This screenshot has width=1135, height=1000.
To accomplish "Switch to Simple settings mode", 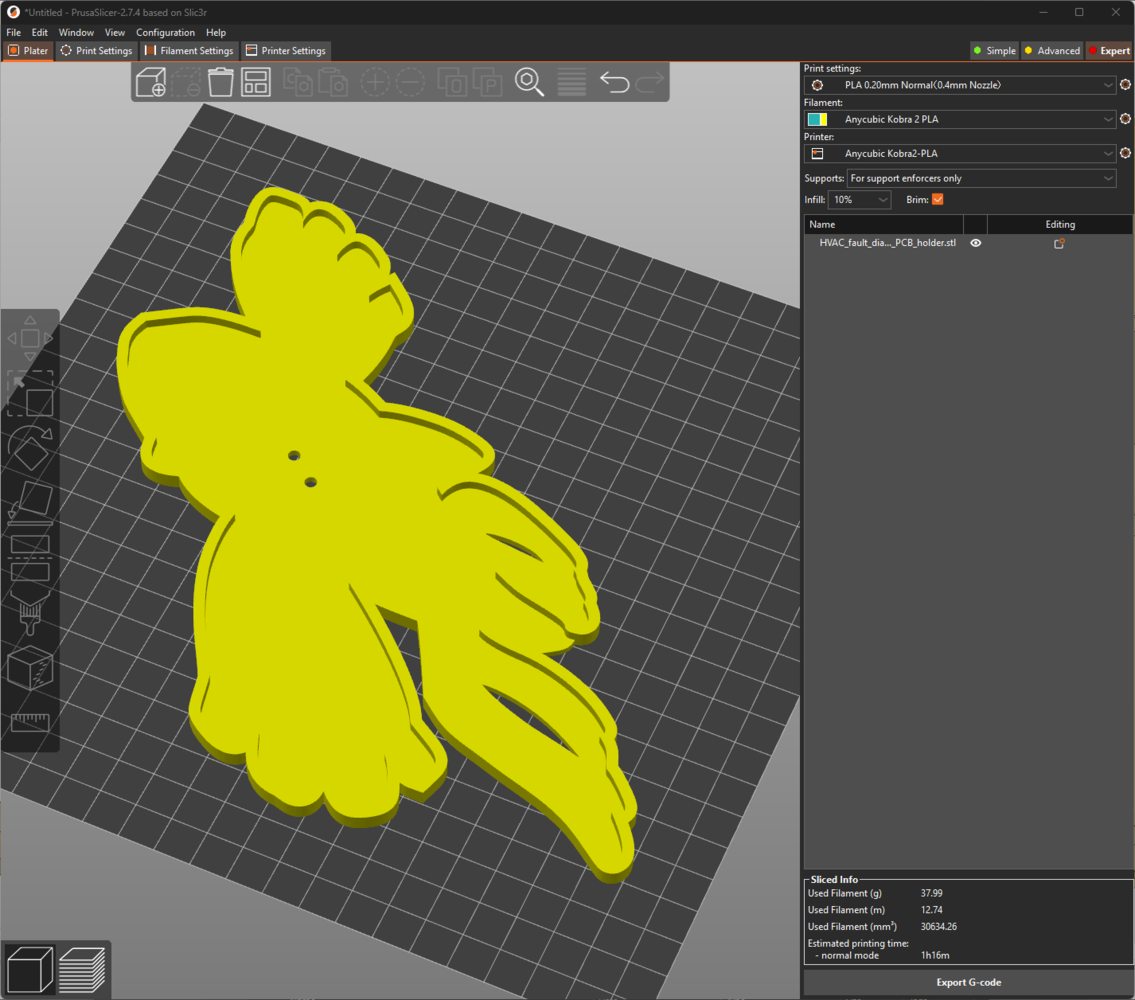I will pyautogui.click(x=994, y=51).
